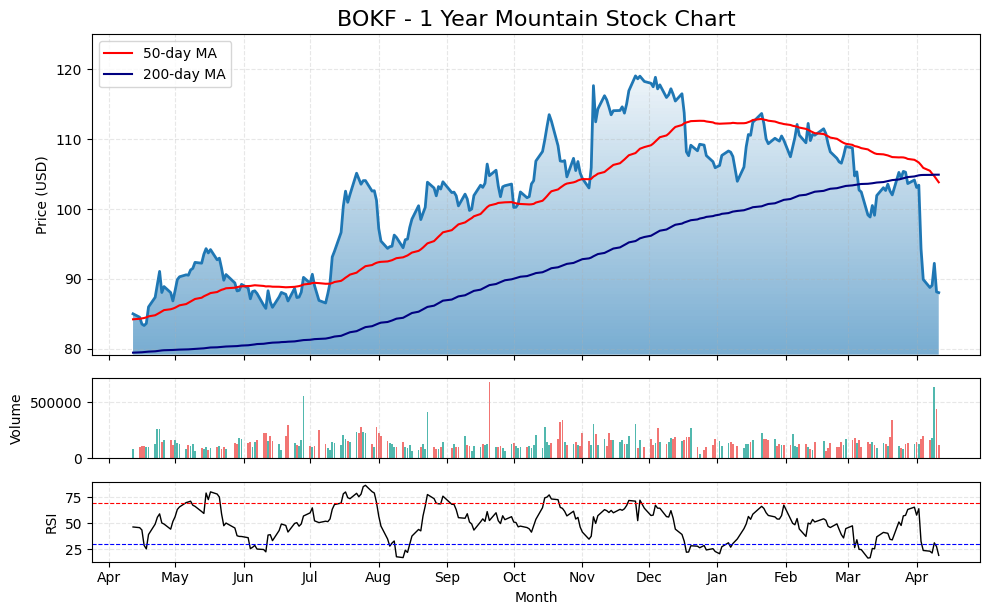
Task: Select the 80 price axis tick
Action: click(73, 349)
